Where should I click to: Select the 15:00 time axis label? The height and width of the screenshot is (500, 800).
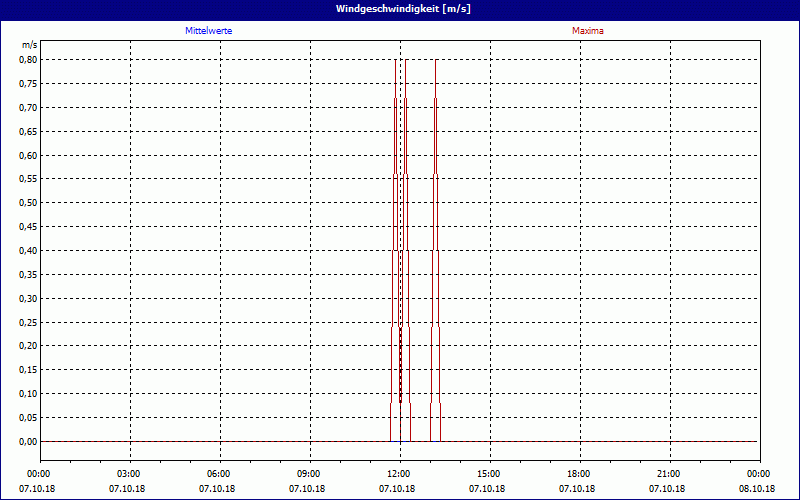point(488,473)
